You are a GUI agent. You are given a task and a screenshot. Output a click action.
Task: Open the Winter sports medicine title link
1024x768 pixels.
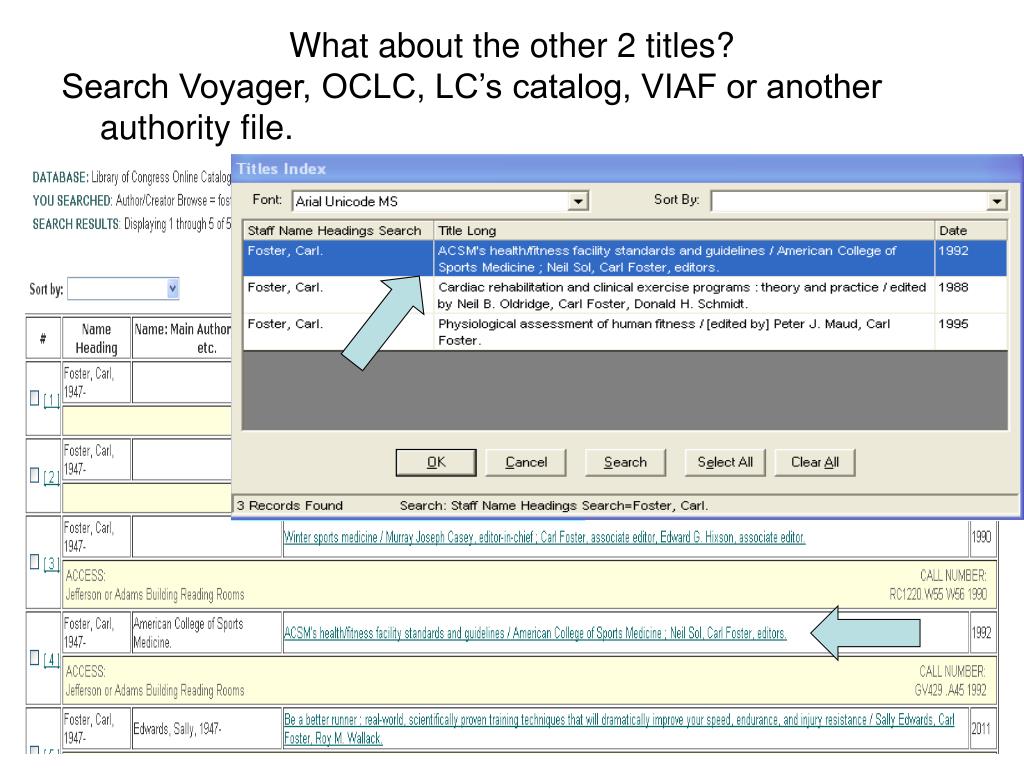[544, 537]
